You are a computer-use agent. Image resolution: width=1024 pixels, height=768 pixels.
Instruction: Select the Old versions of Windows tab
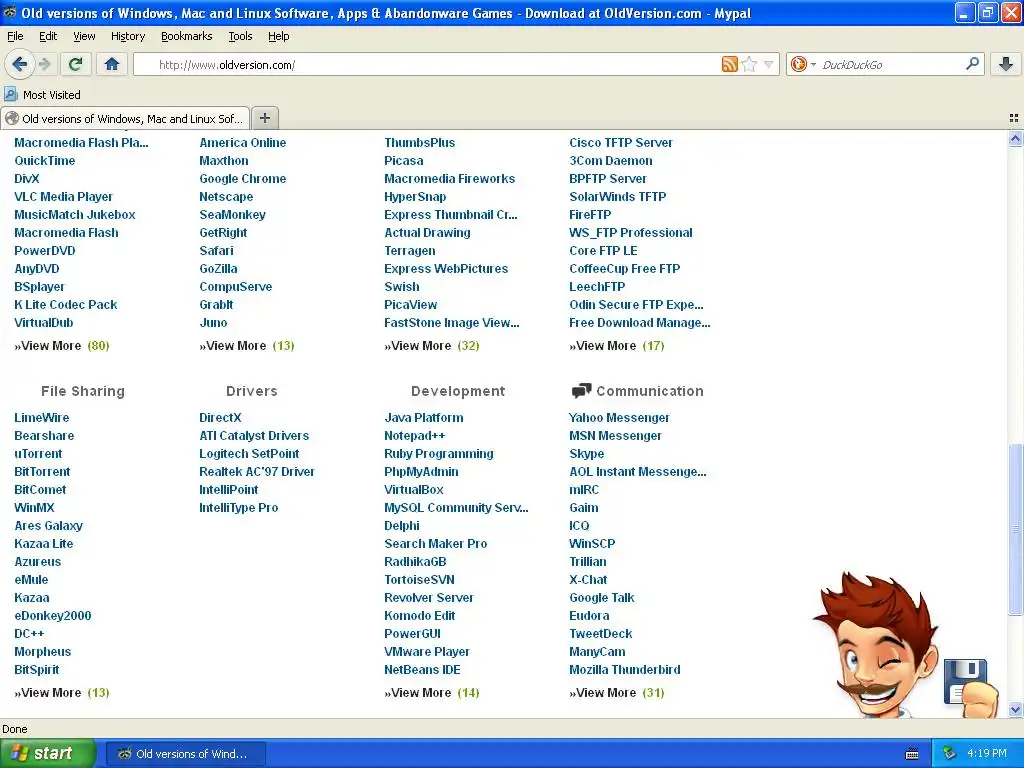tap(125, 118)
